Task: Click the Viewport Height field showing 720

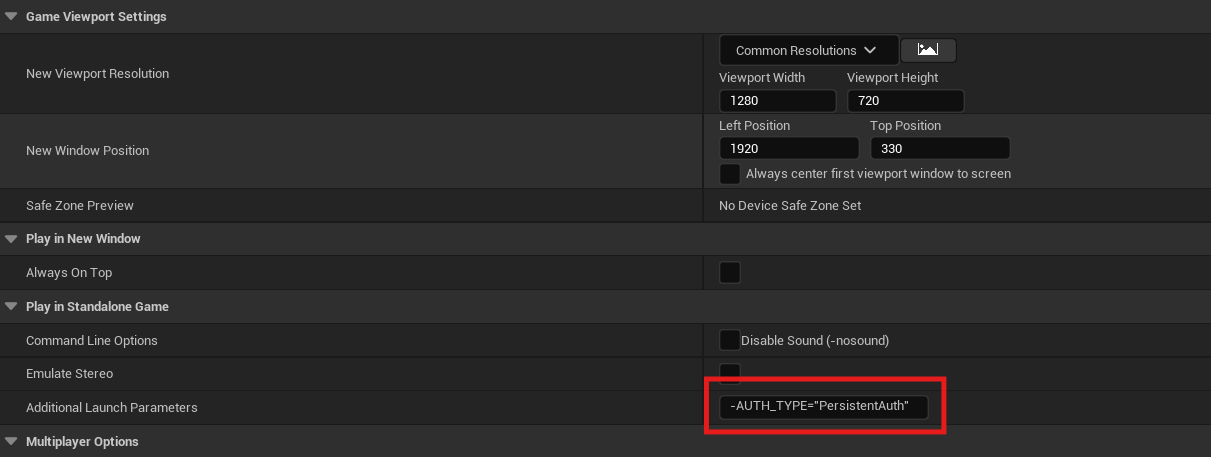Action: [x=905, y=101]
